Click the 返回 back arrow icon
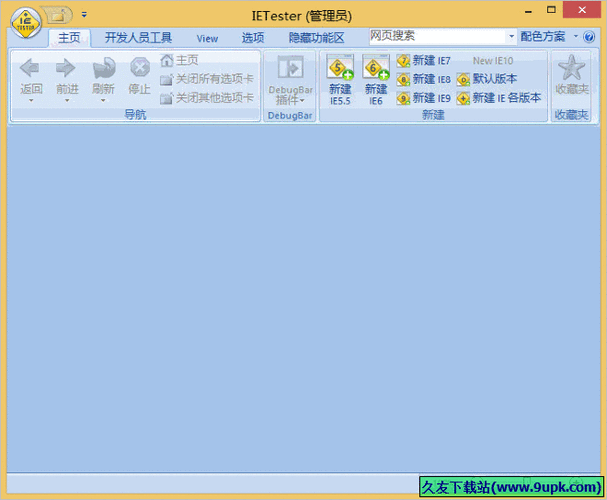Image resolution: width=607 pixels, height=500 pixels. click(x=30, y=68)
